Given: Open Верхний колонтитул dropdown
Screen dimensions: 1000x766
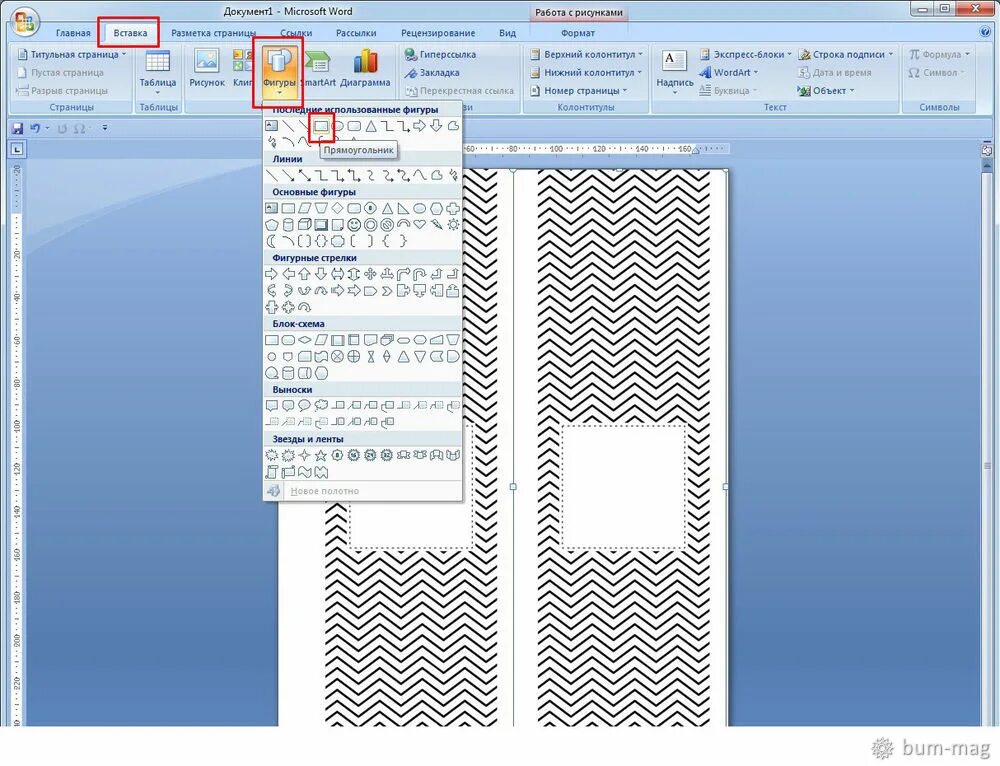Looking at the screenshot, I should tap(587, 54).
